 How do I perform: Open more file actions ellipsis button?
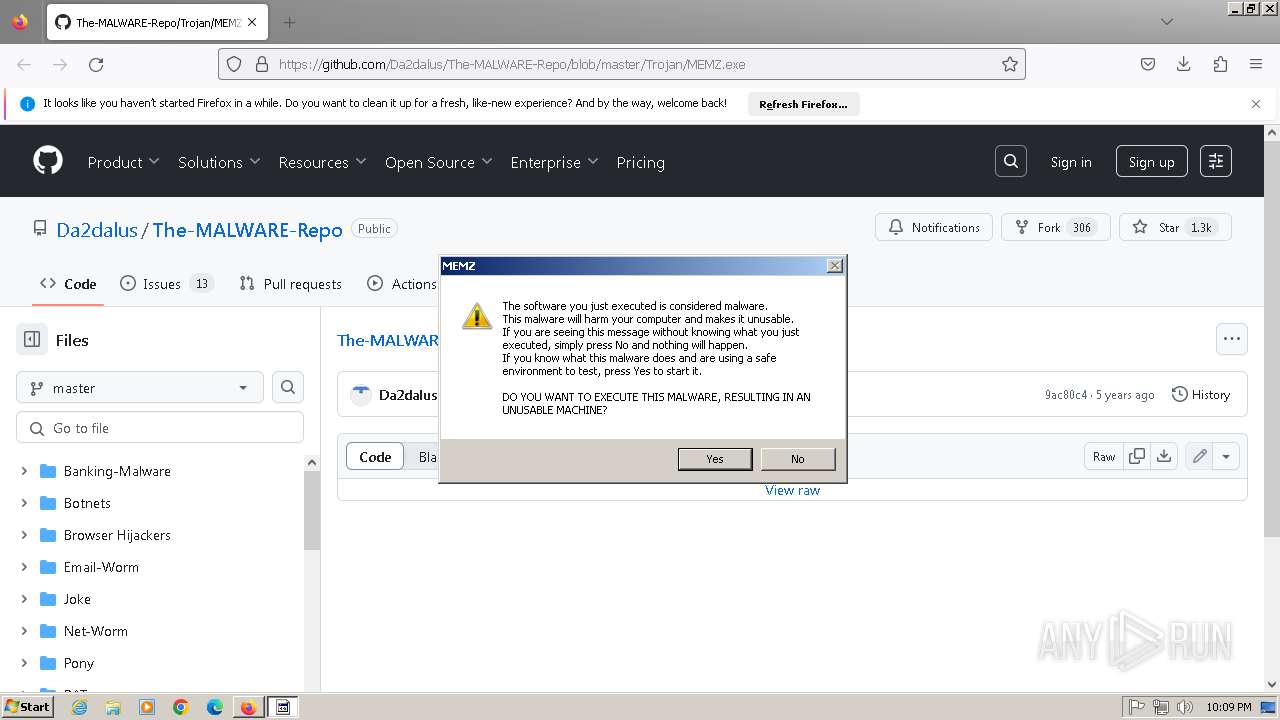pos(1232,339)
